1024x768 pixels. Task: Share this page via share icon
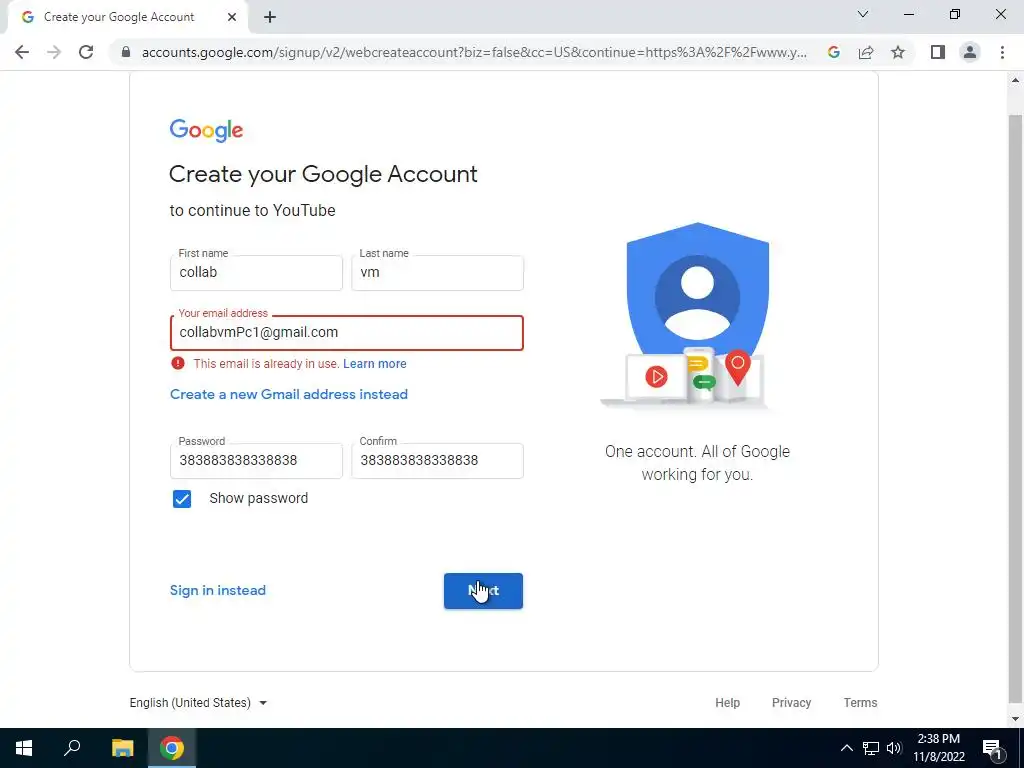866,52
